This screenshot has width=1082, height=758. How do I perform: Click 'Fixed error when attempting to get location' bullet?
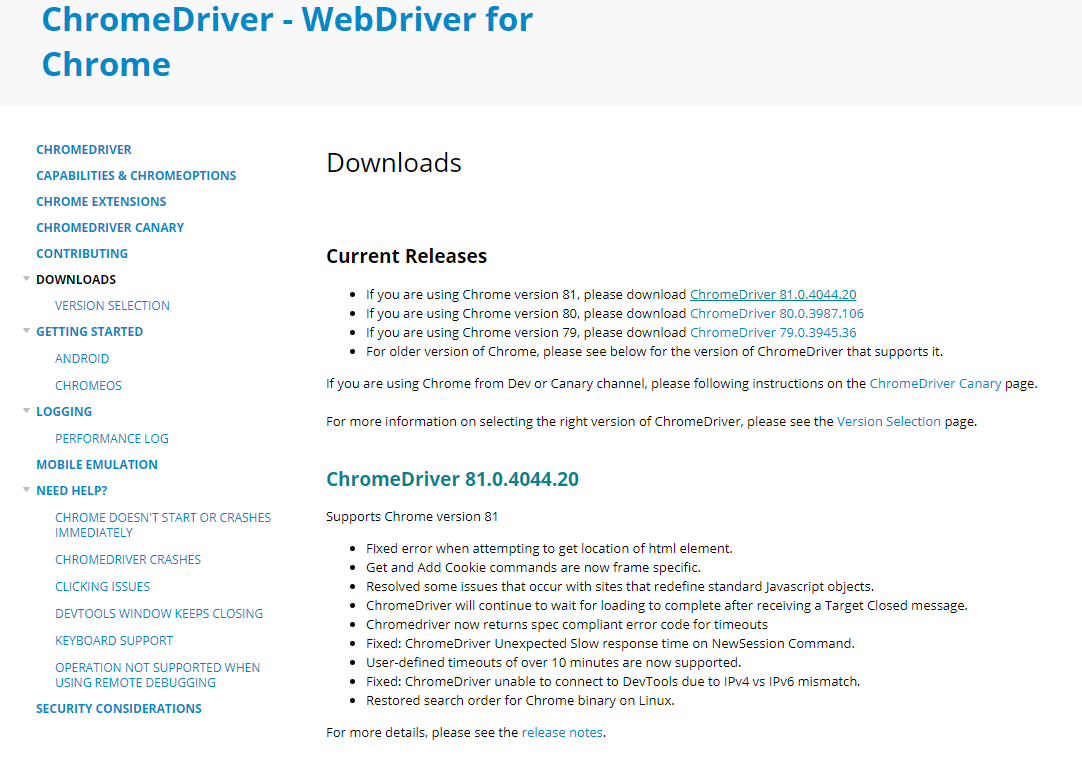549,549
